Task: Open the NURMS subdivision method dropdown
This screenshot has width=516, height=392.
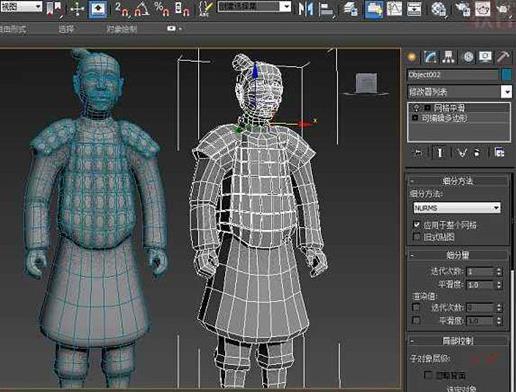Action: (x=457, y=208)
